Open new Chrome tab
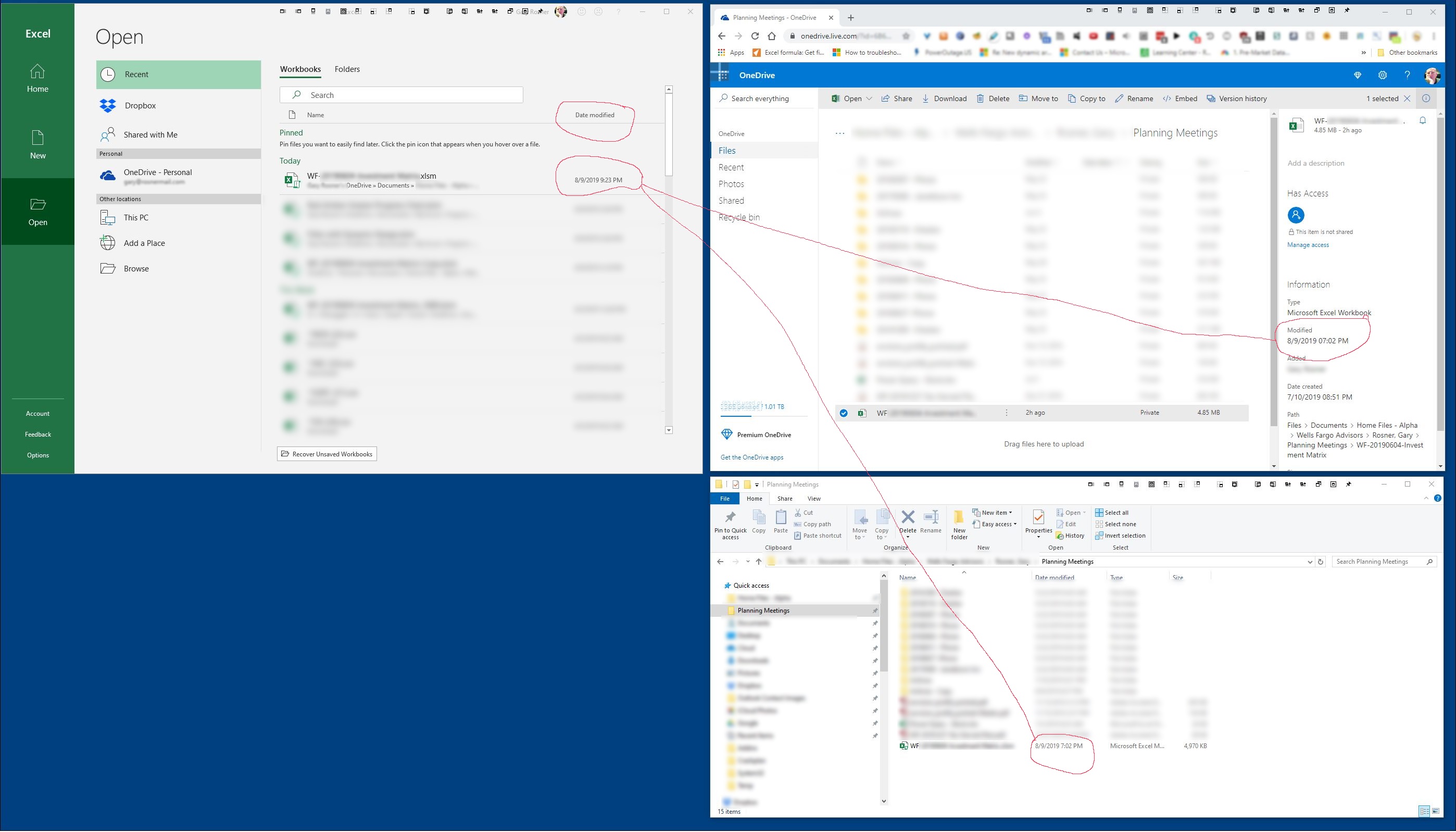 851,18
